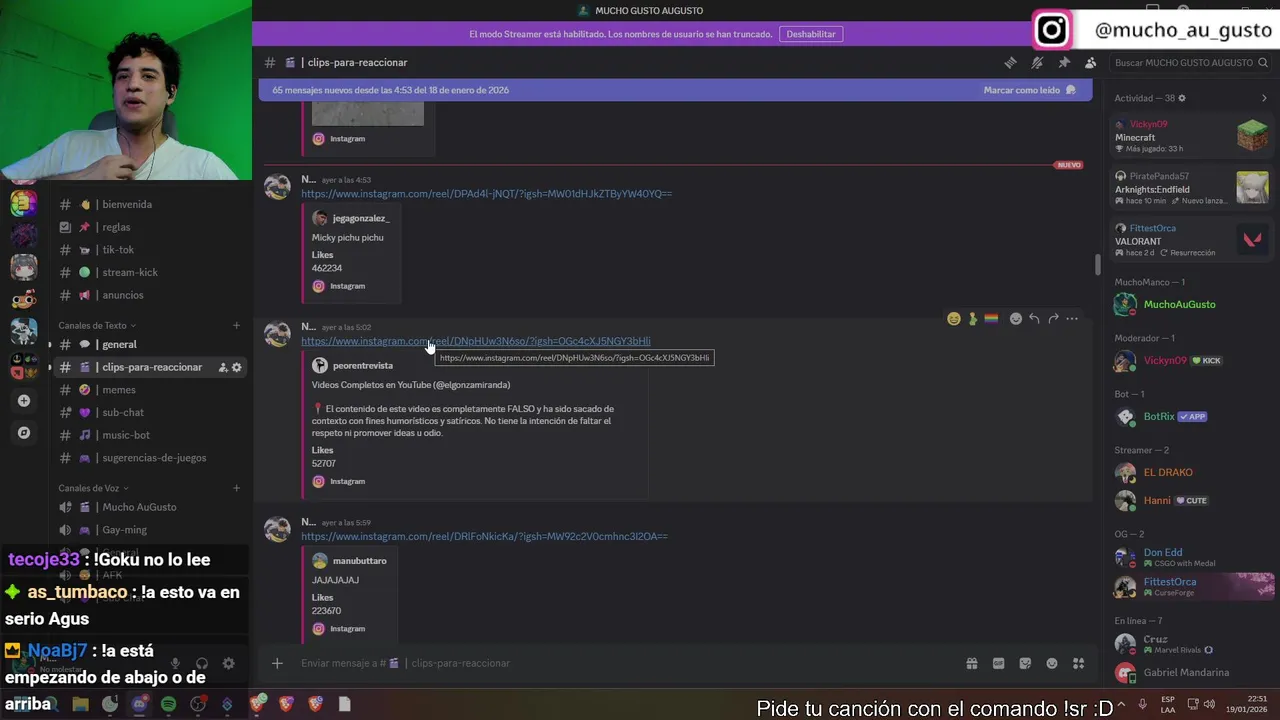This screenshot has height=720, width=1280.
Task: Toggle headphone deafen in user panel
Action: (x=202, y=663)
